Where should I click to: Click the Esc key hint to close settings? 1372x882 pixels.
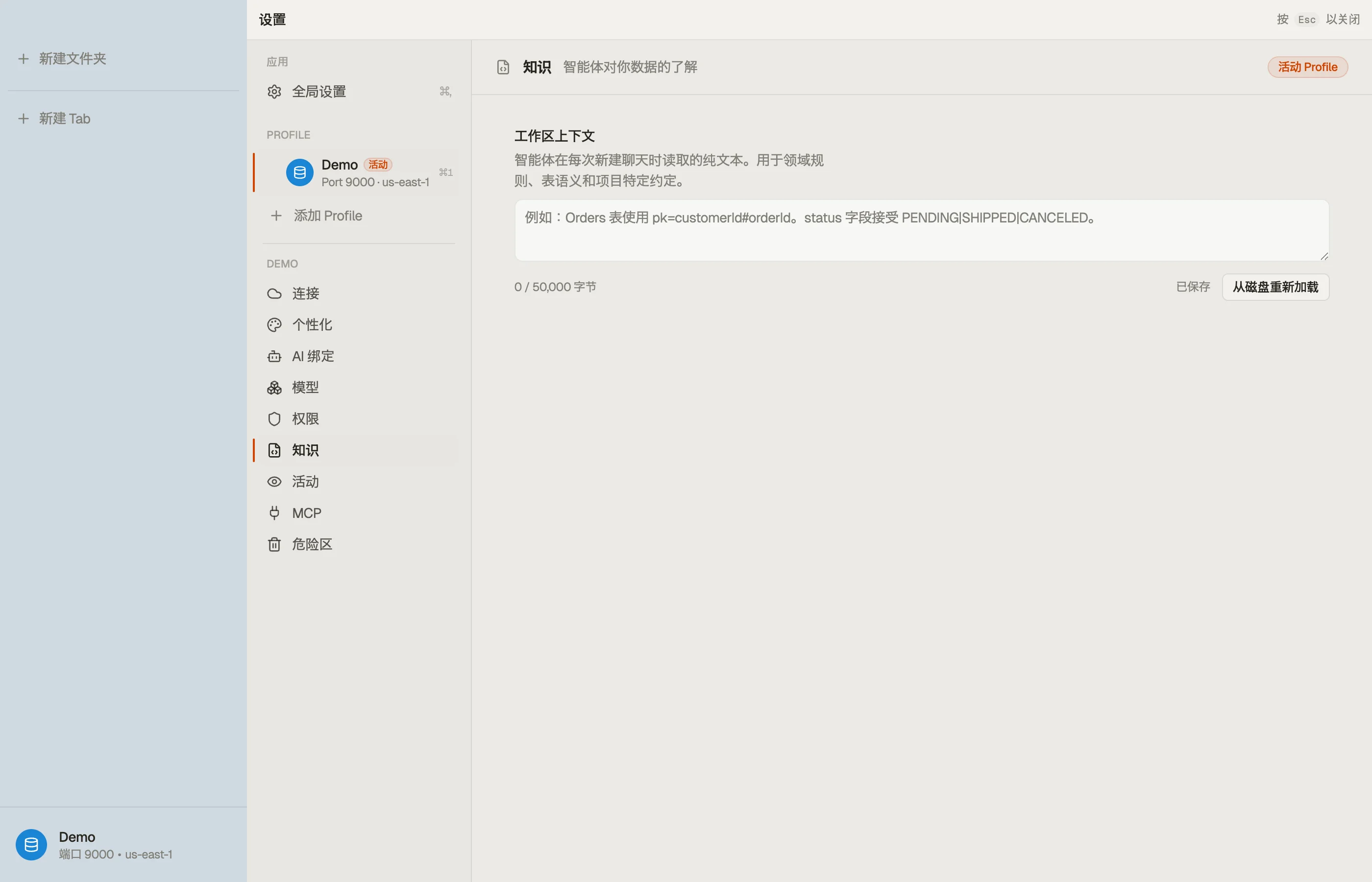pos(1307,20)
